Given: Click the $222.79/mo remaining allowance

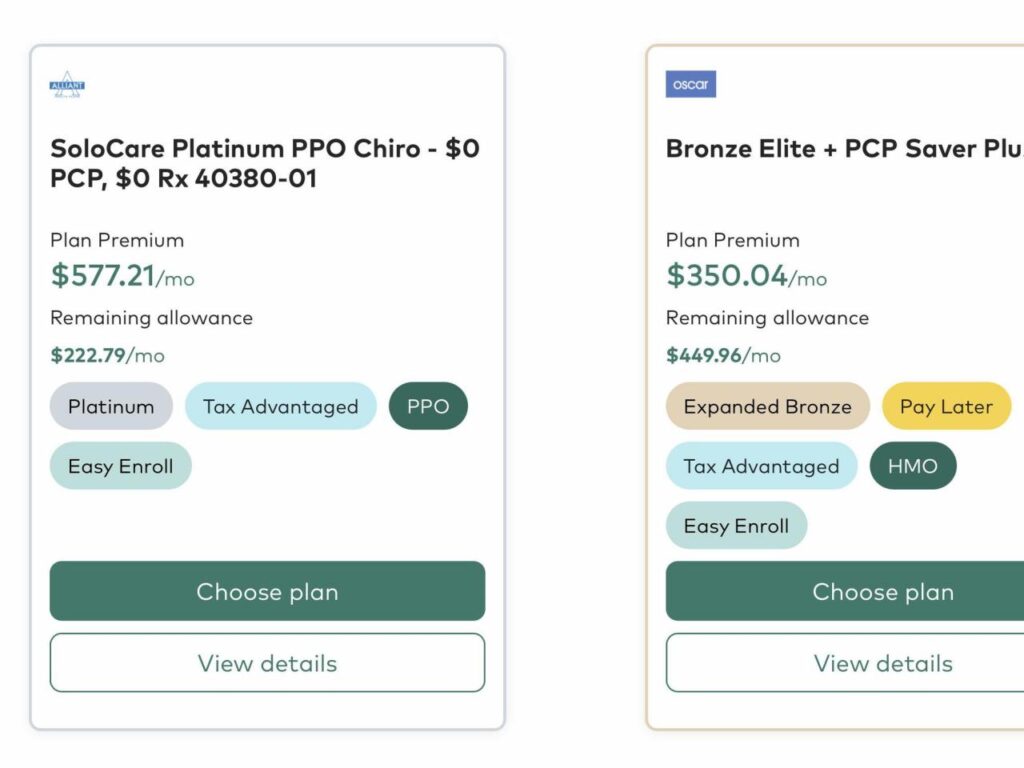Looking at the screenshot, I should point(107,355).
